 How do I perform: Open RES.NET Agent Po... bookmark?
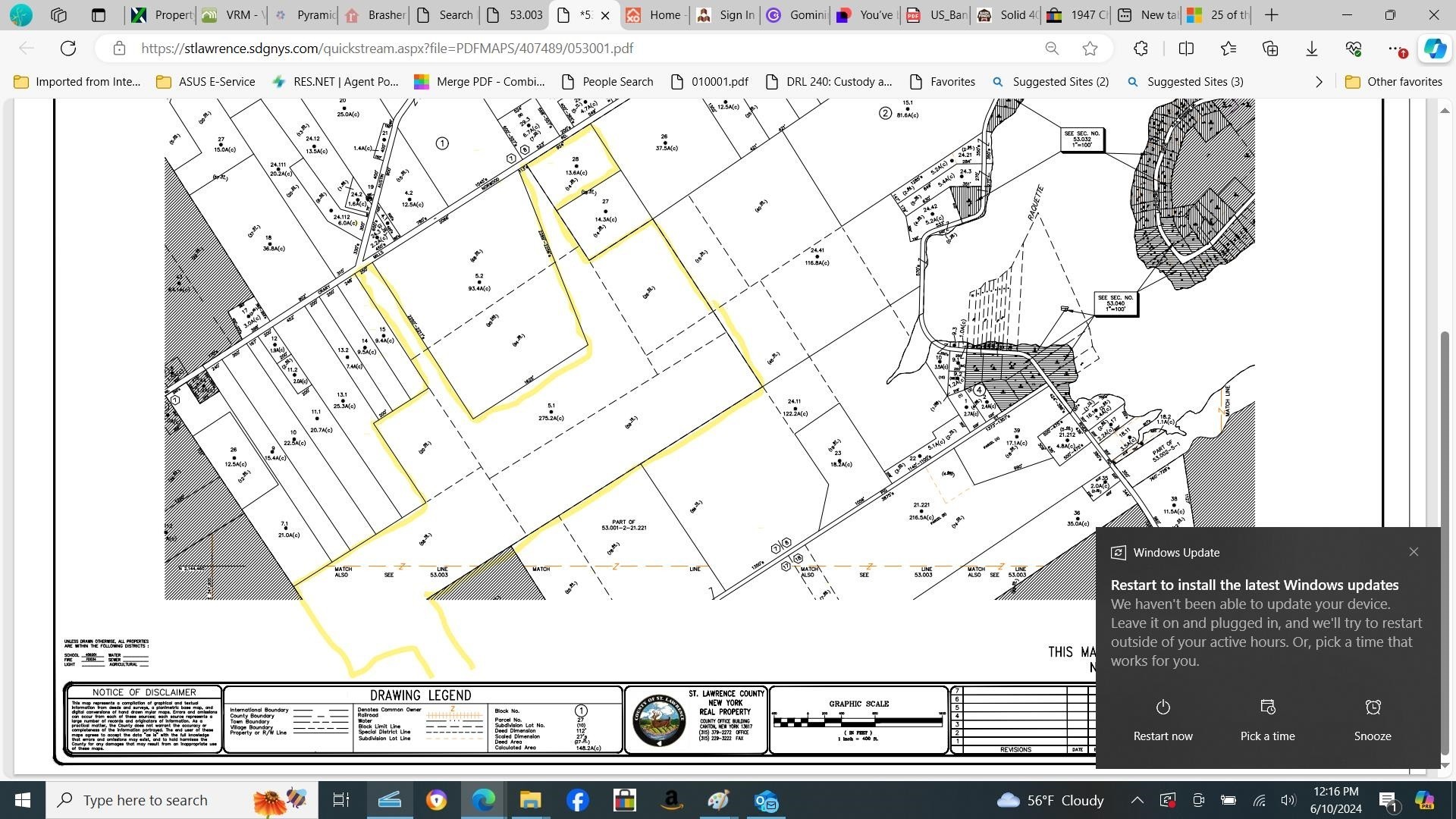pyautogui.click(x=335, y=82)
